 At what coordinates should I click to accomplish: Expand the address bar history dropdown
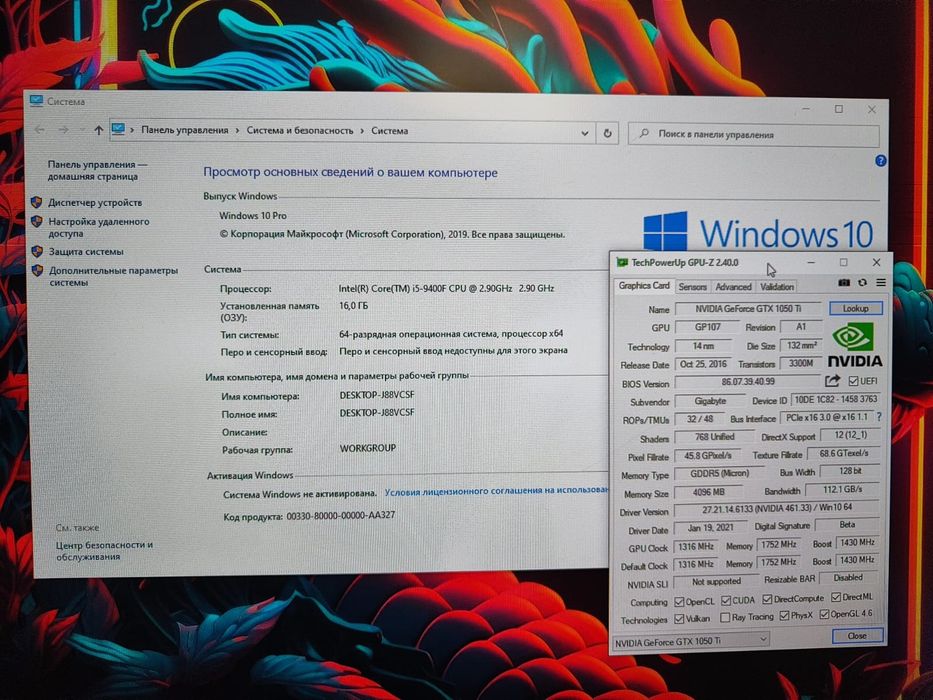click(584, 133)
